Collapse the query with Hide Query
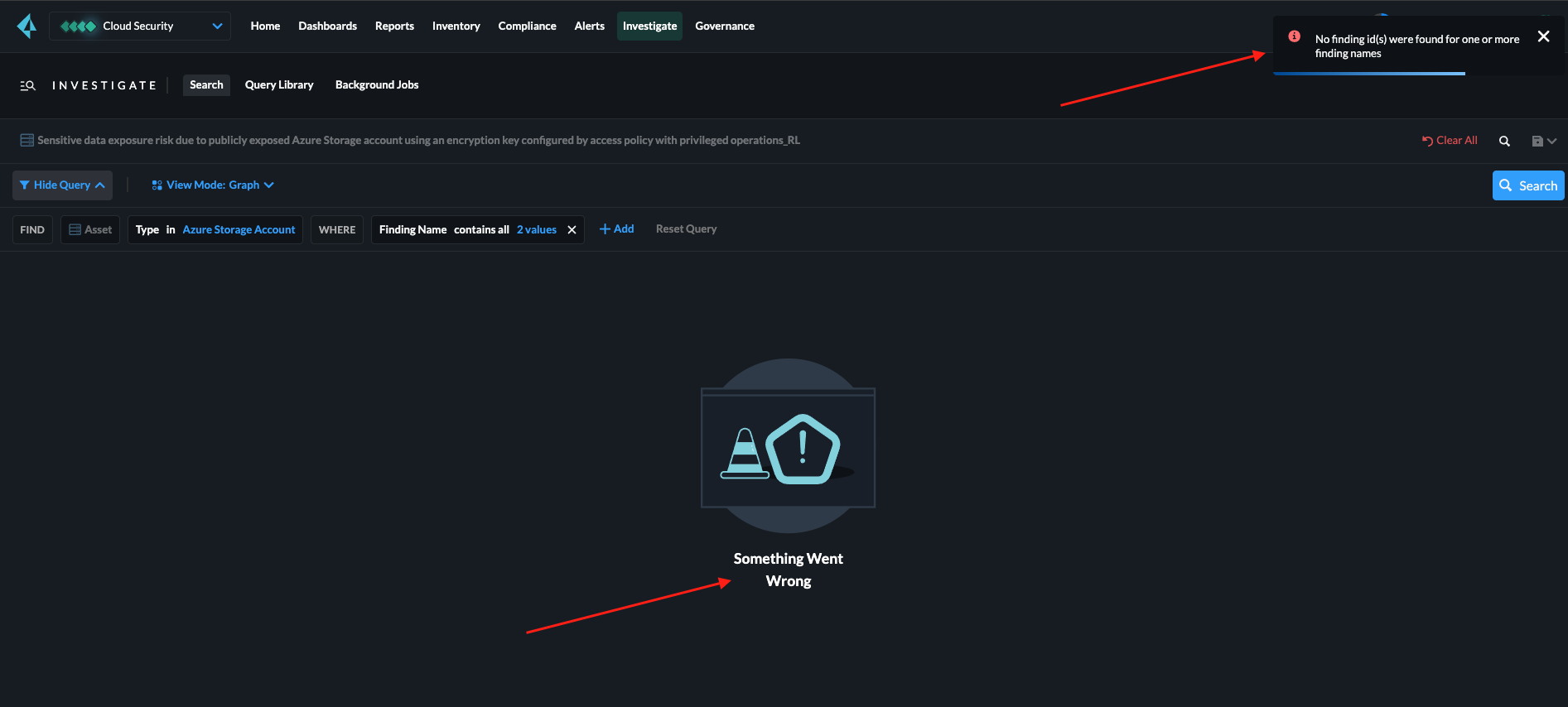The image size is (1568, 707). [x=62, y=185]
